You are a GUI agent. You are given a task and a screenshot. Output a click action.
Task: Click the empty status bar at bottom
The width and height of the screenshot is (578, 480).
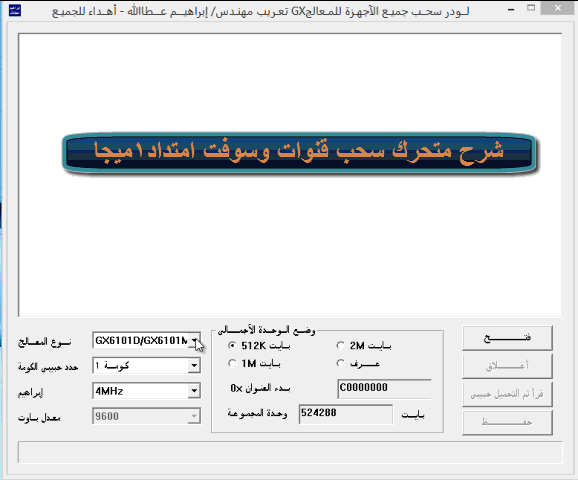point(290,452)
